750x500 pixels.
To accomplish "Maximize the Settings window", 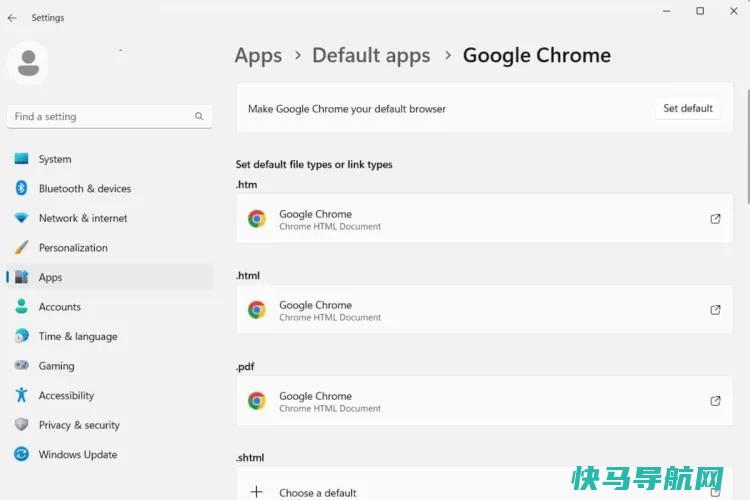I will pos(700,11).
